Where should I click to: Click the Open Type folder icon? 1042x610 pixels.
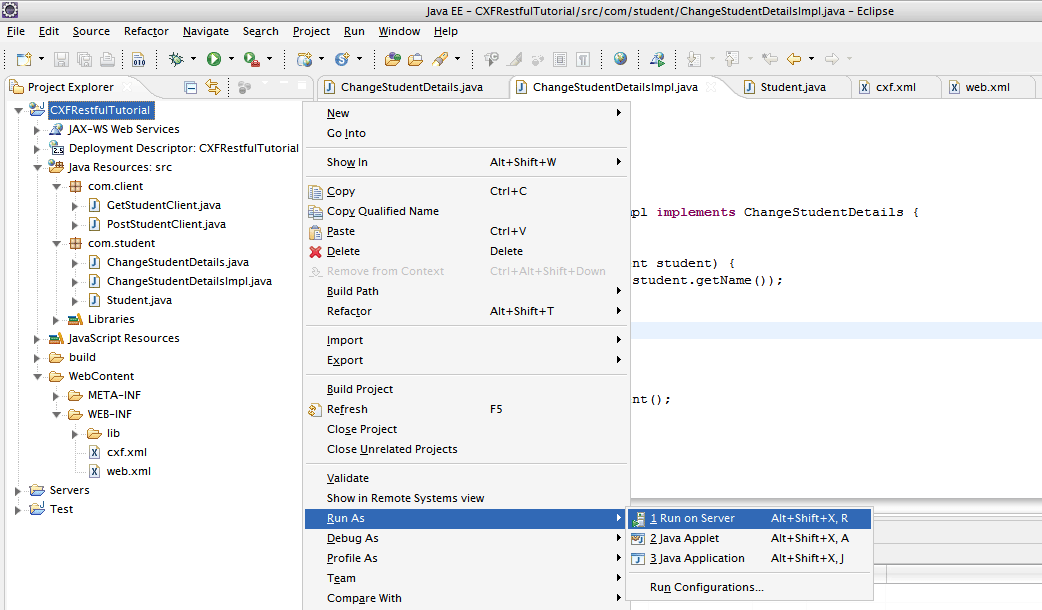[393, 59]
